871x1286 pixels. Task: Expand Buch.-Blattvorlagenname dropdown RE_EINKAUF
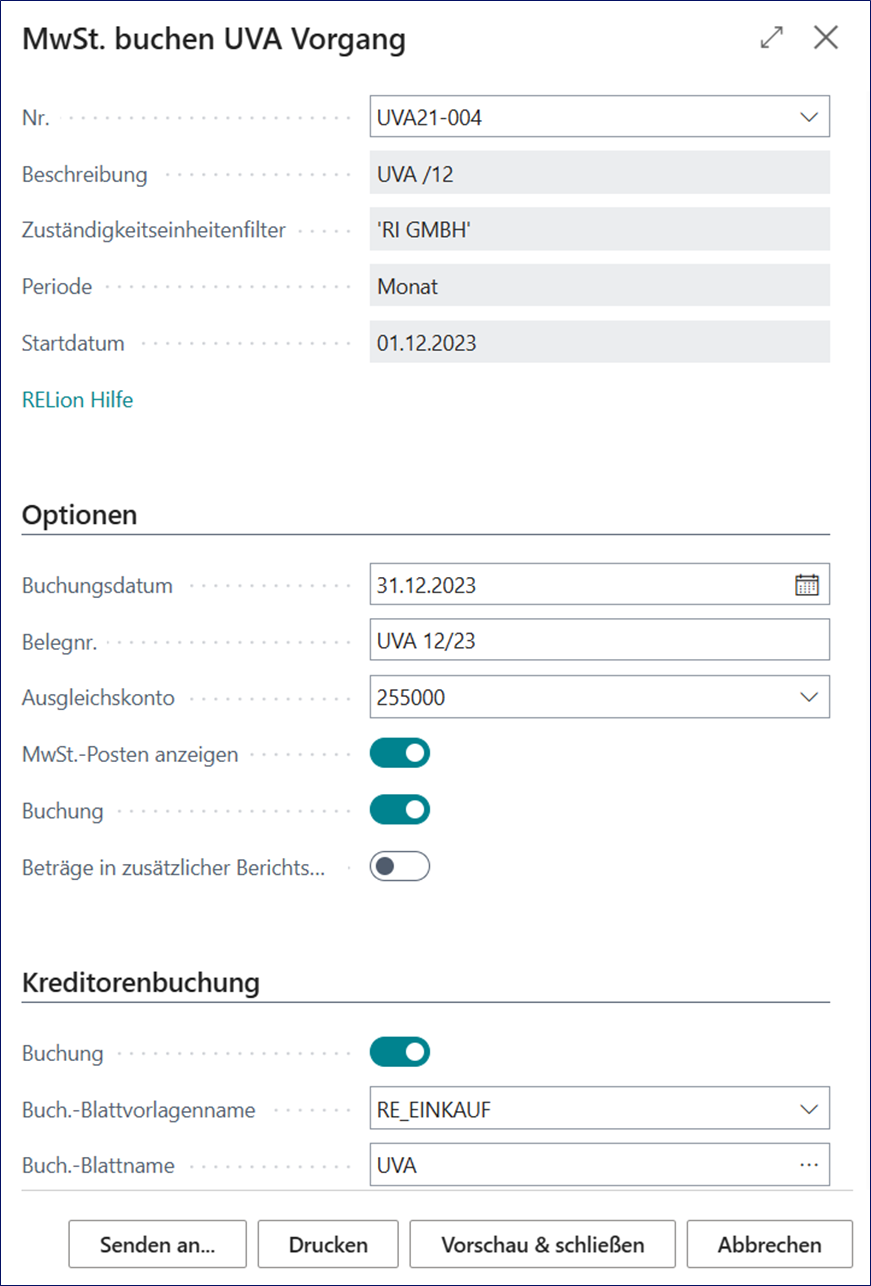[x=809, y=1109]
